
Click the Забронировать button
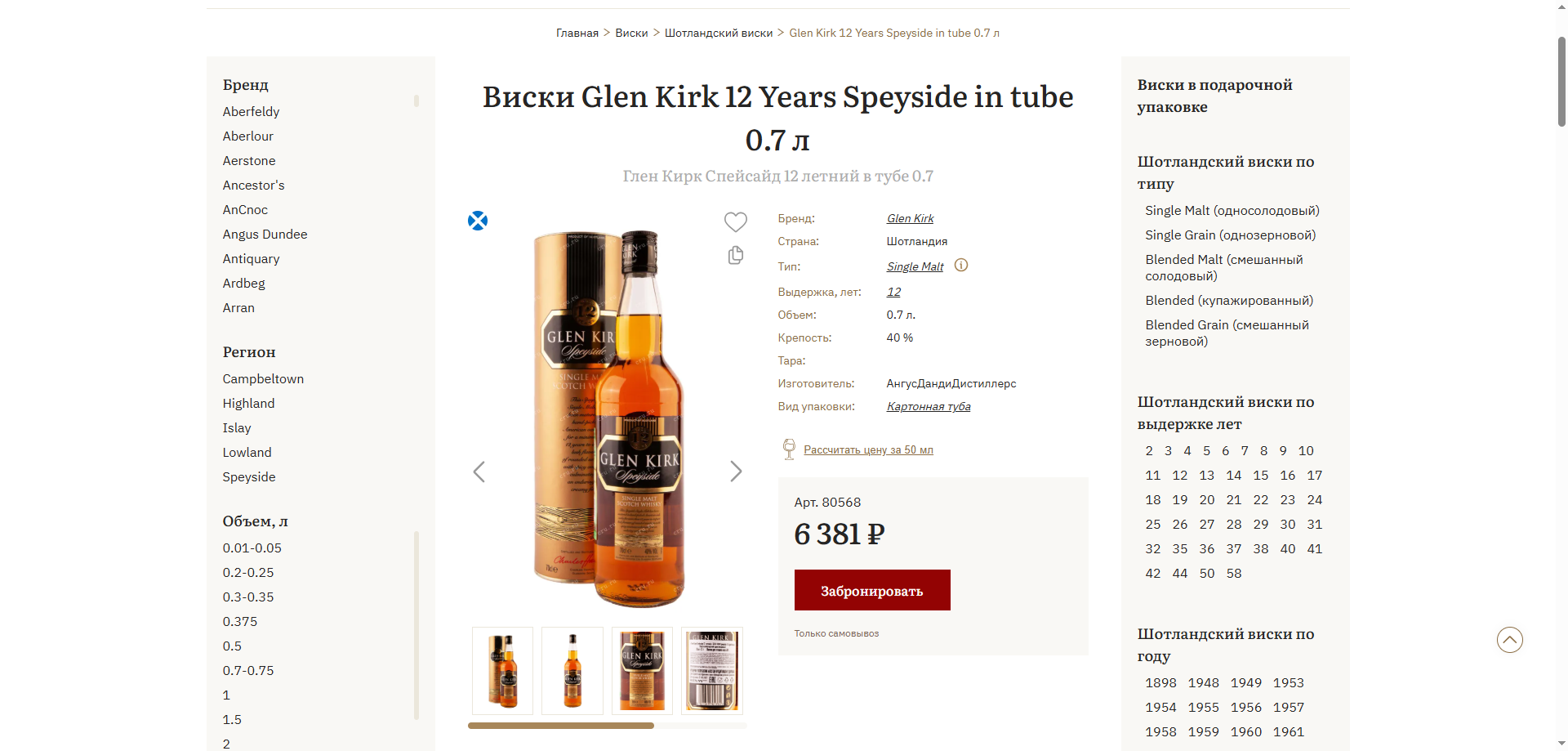pyautogui.click(x=872, y=590)
